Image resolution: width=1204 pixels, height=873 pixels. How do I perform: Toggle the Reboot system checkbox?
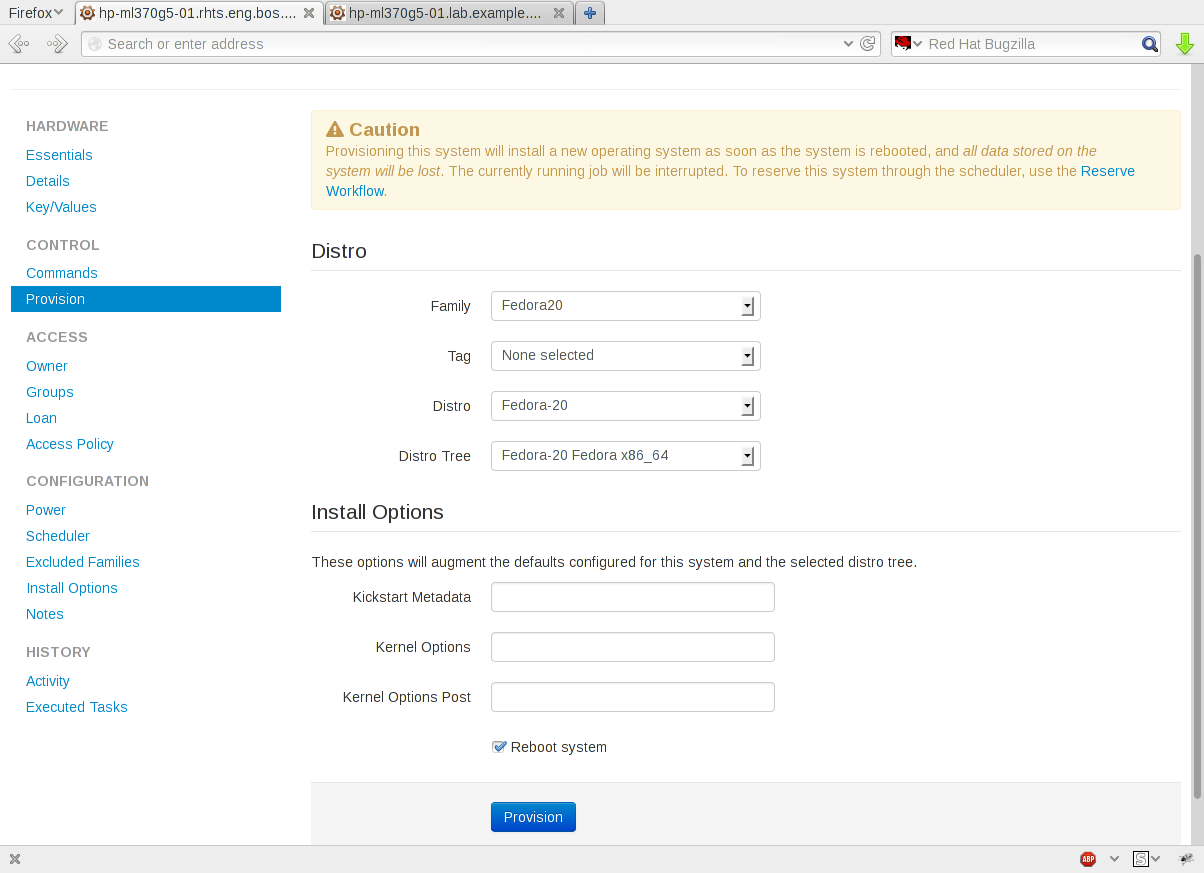[499, 747]
